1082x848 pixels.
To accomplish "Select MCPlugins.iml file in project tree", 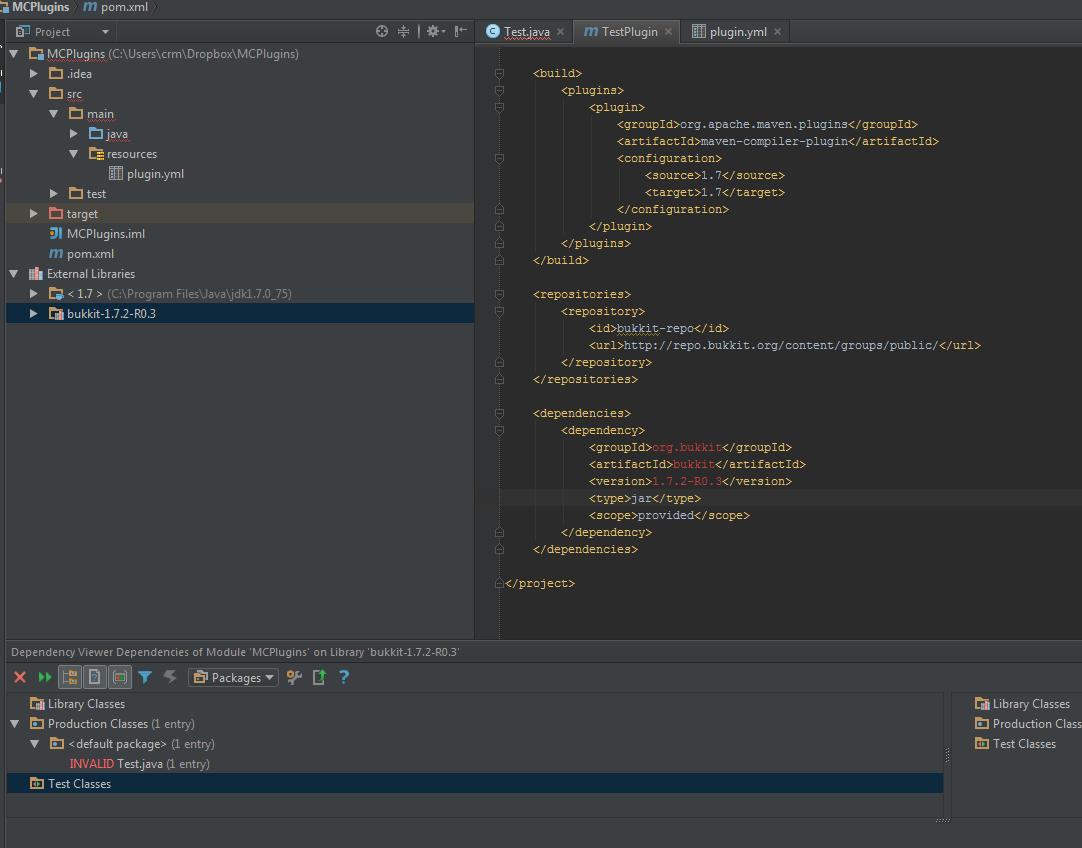I will (105, 234).
